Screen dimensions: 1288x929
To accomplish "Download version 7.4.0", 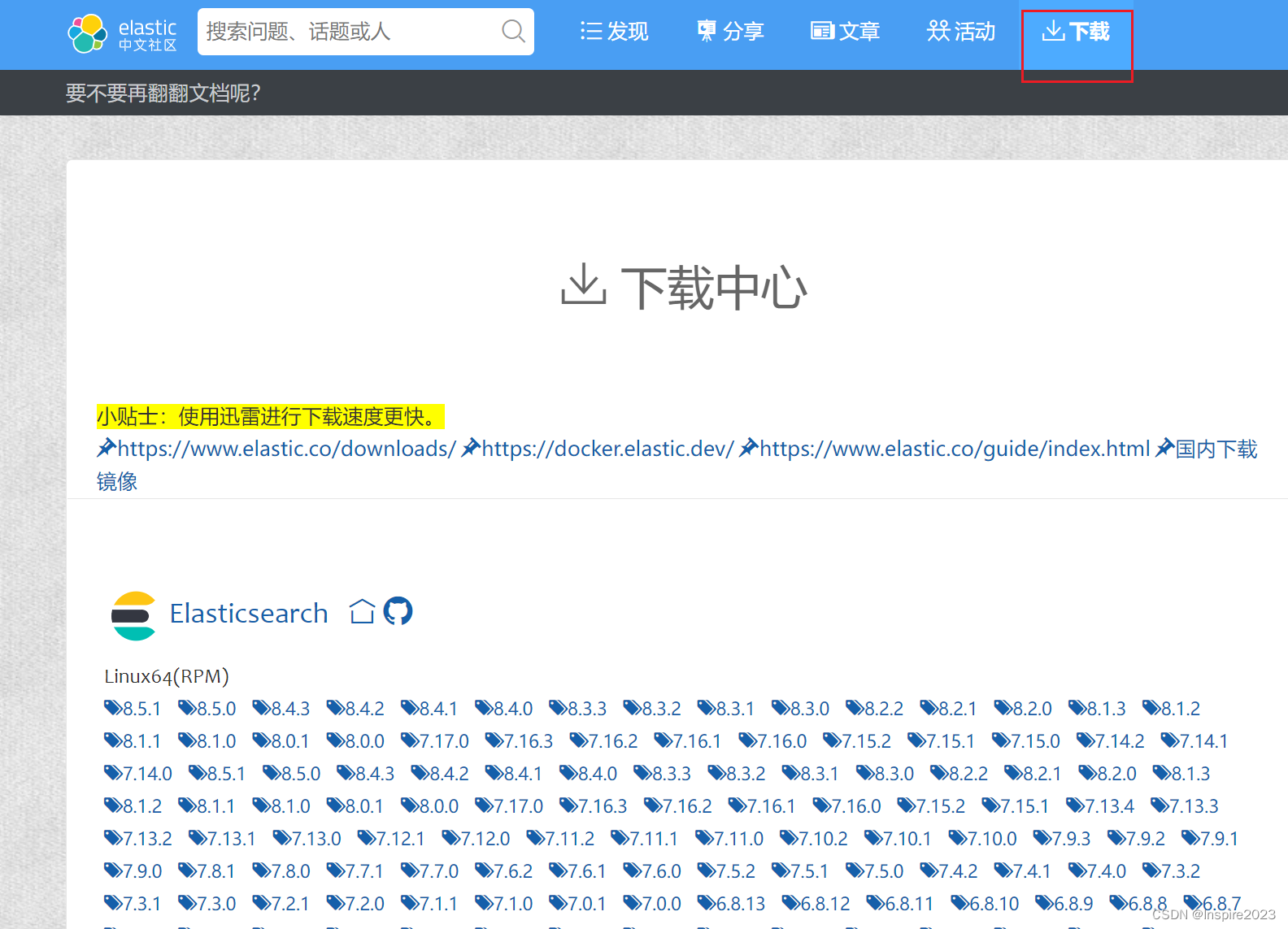I will (1098, 871).
